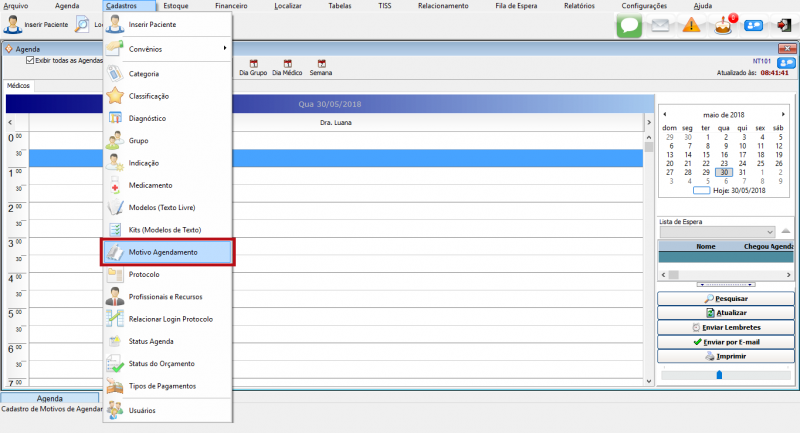Select the Médicos tab

(x=19, y=86)
